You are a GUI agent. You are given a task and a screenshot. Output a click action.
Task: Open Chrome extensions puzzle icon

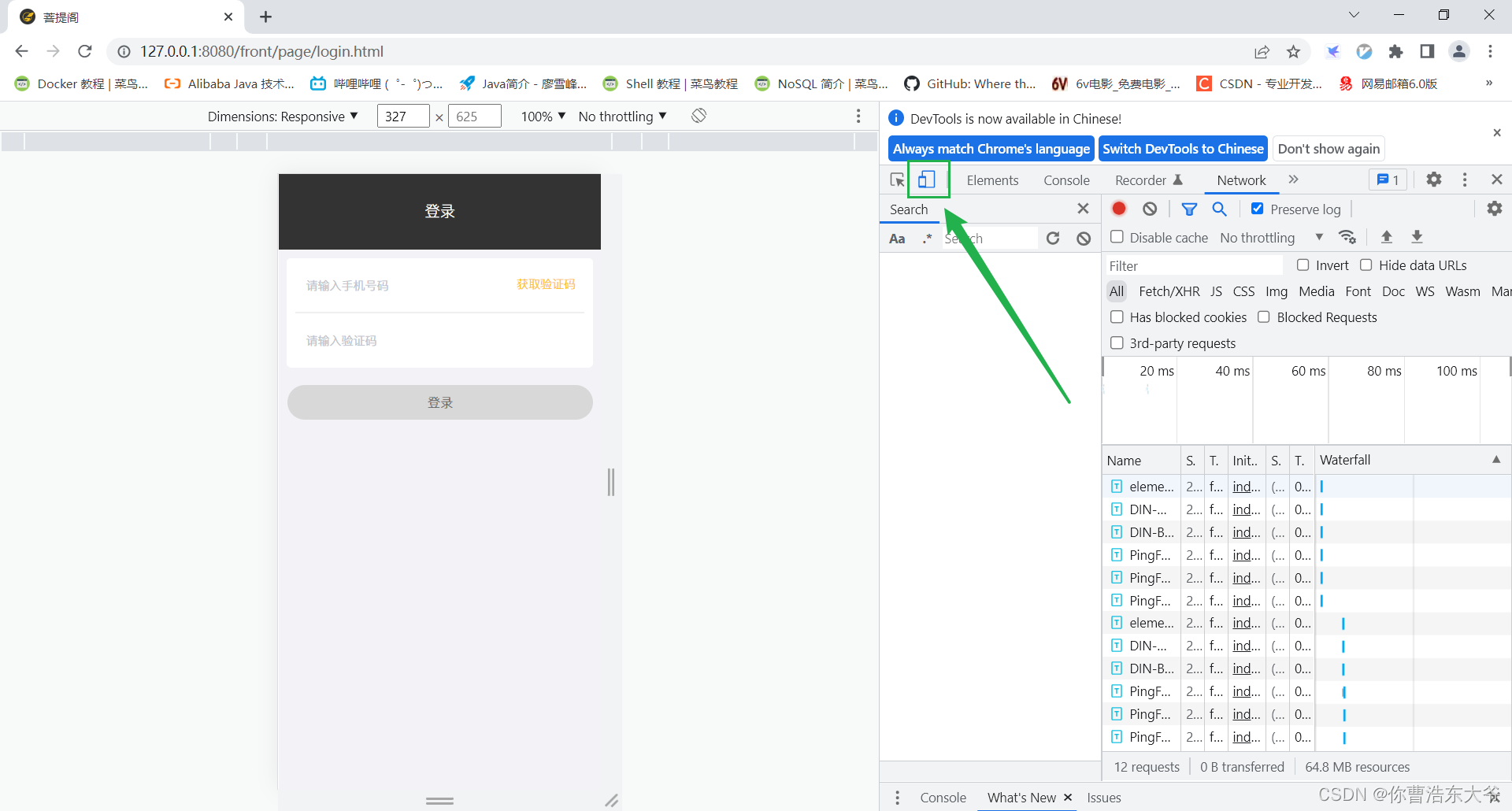[x=1395, y=52]
